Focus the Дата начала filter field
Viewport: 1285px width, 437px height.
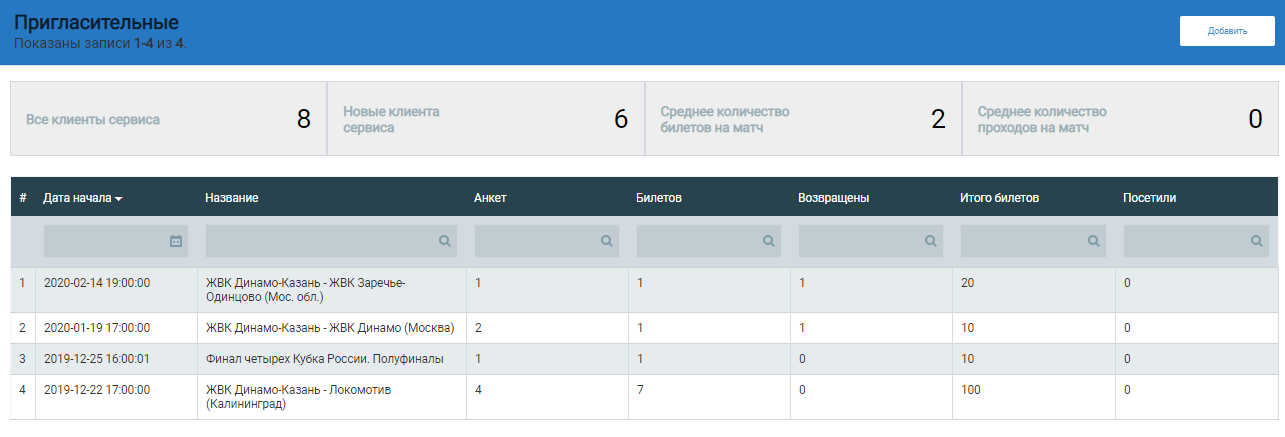click(x=103, y=241)
